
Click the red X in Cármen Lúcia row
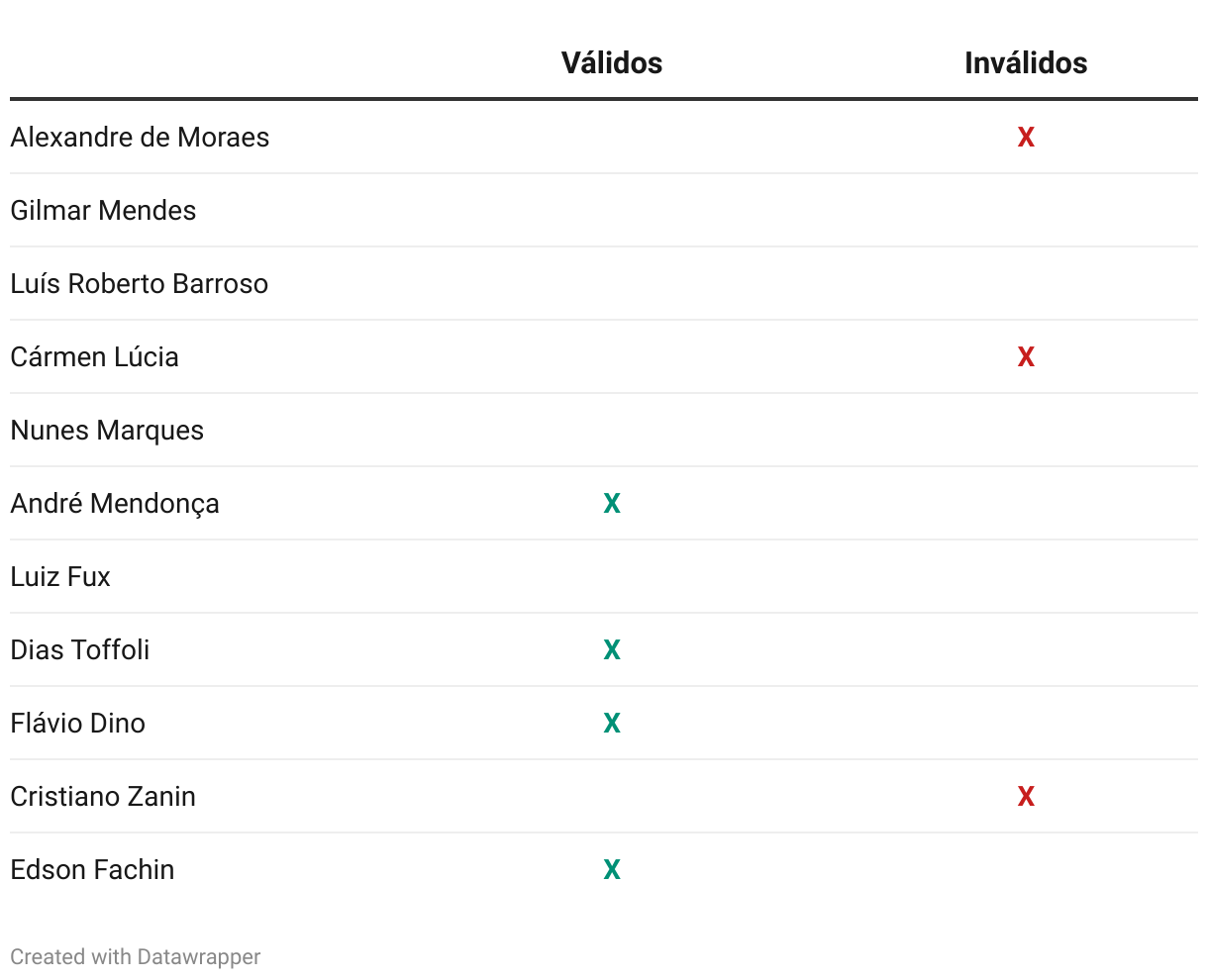coord(1026,357)
